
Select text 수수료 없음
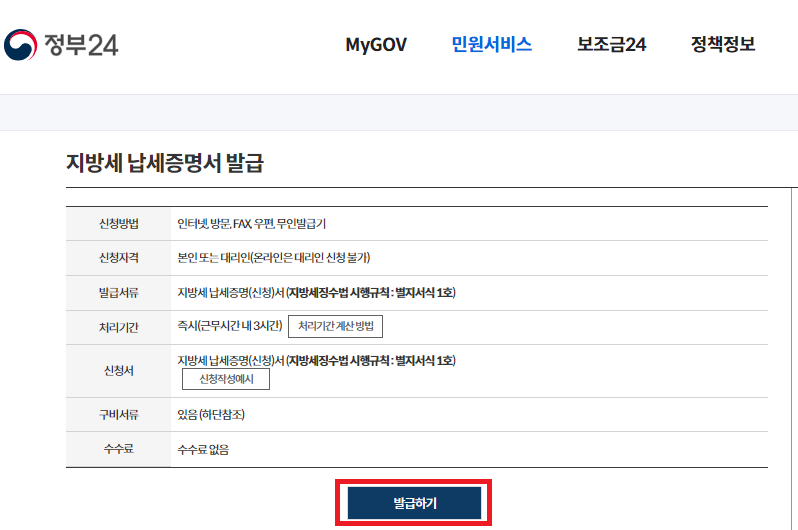coord(203,450)
